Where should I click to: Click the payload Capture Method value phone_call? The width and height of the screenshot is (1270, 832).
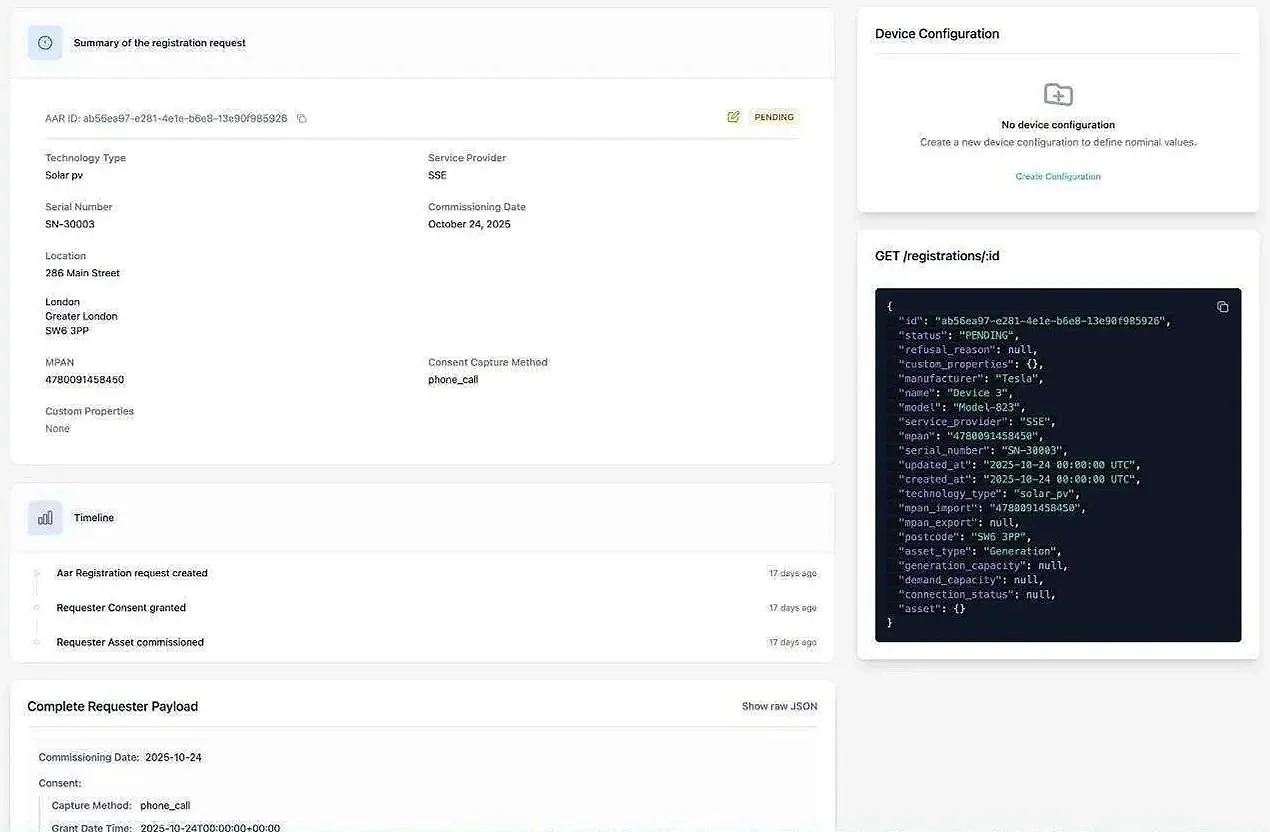pyautogui.click(x=165, y=805)
